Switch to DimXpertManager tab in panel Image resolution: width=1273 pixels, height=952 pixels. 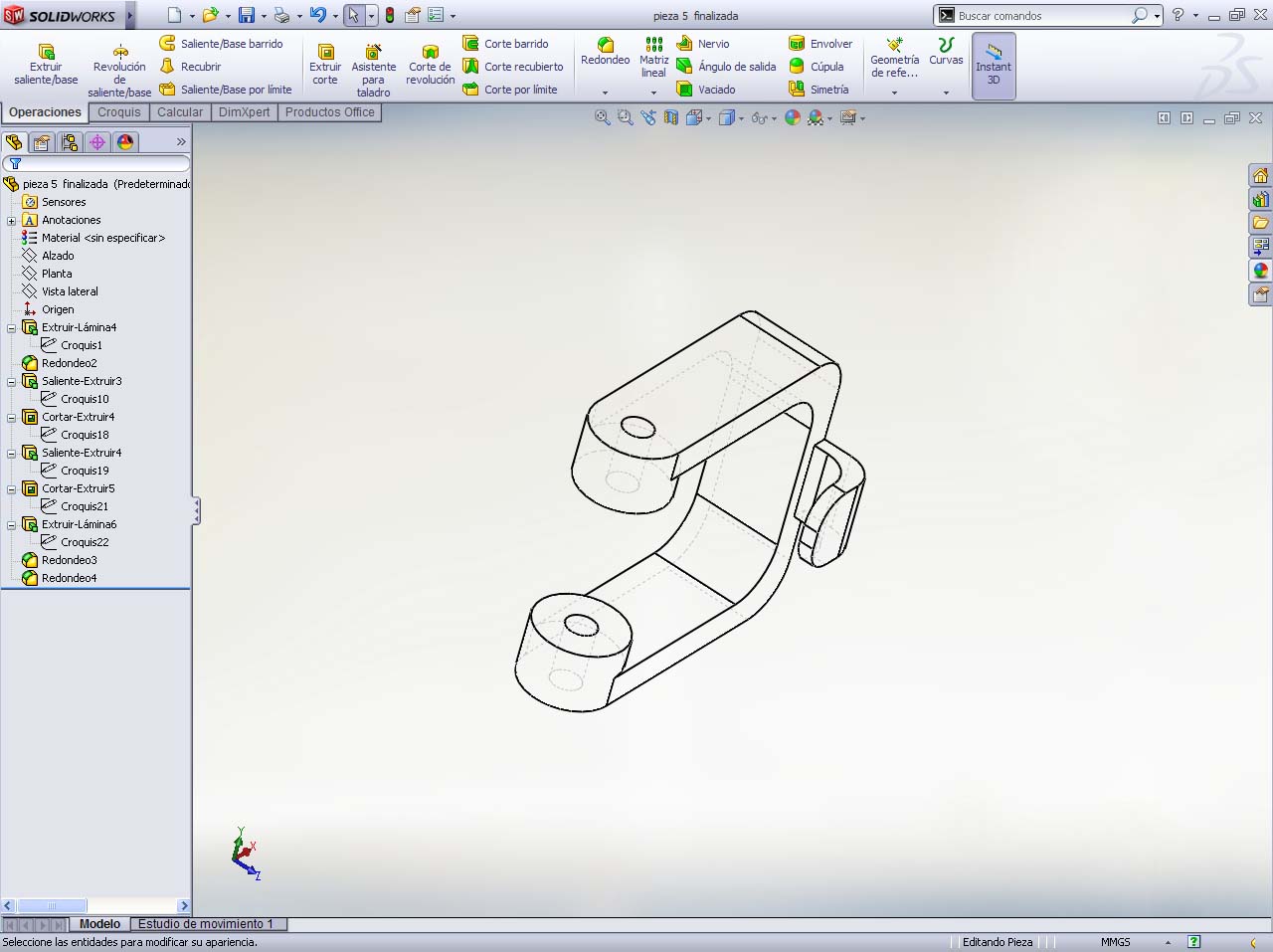[x=97, y=142]
